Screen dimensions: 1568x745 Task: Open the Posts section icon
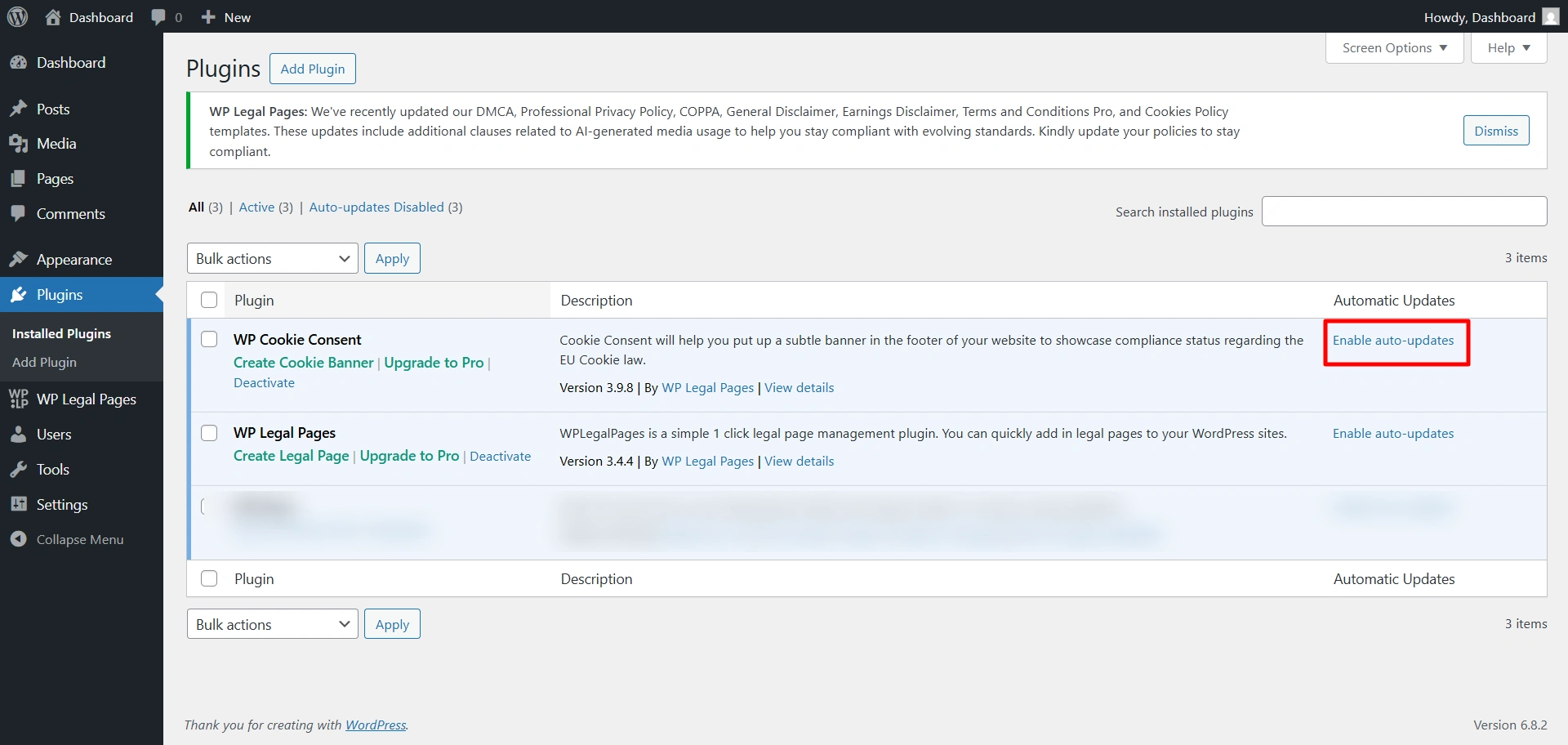(19, 109)
